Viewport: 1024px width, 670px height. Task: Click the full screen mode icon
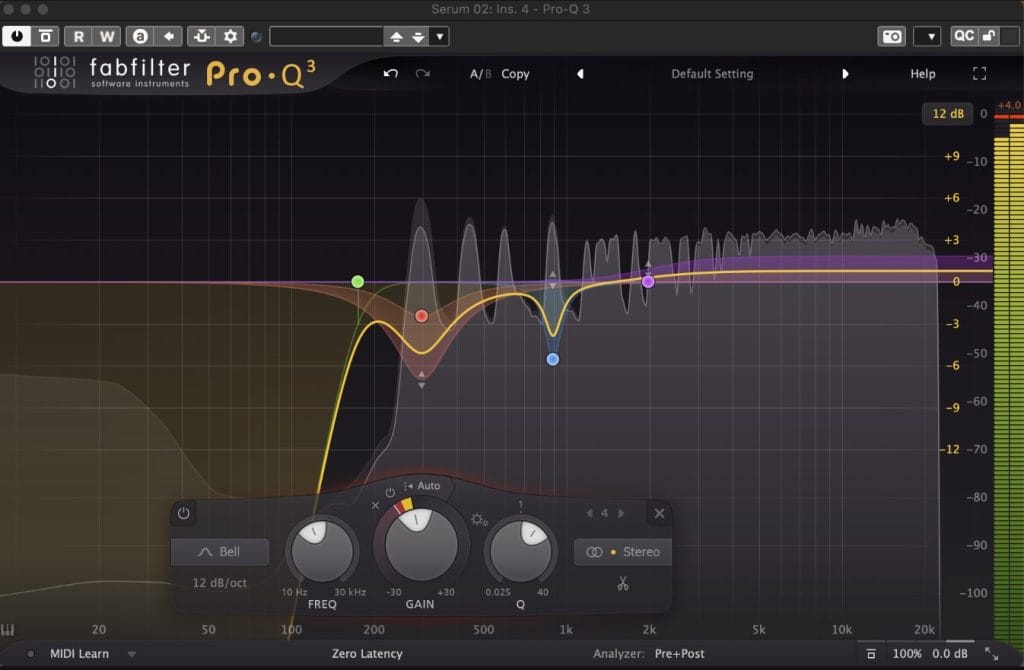coord(979,74)
